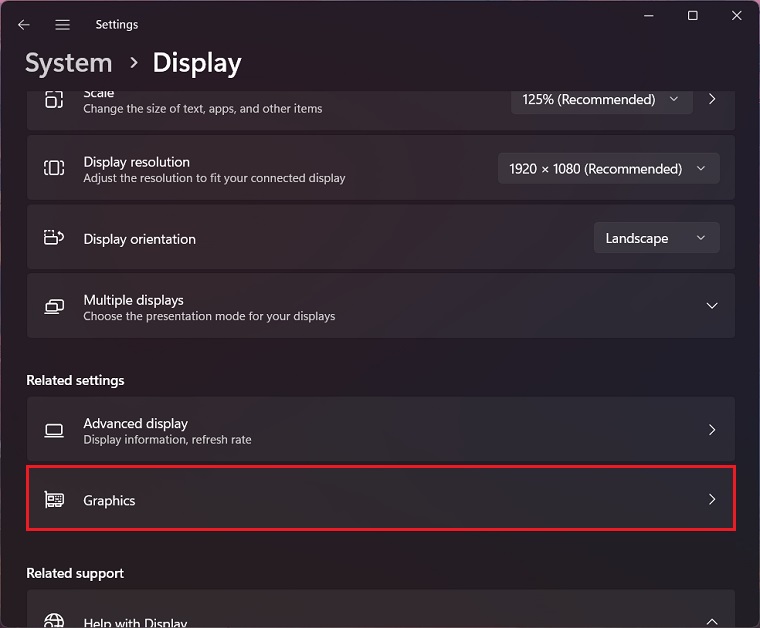This screenshot has height=628, width=760.
Task: Click the Display orientation icon
Action: [x=54, y=238]
